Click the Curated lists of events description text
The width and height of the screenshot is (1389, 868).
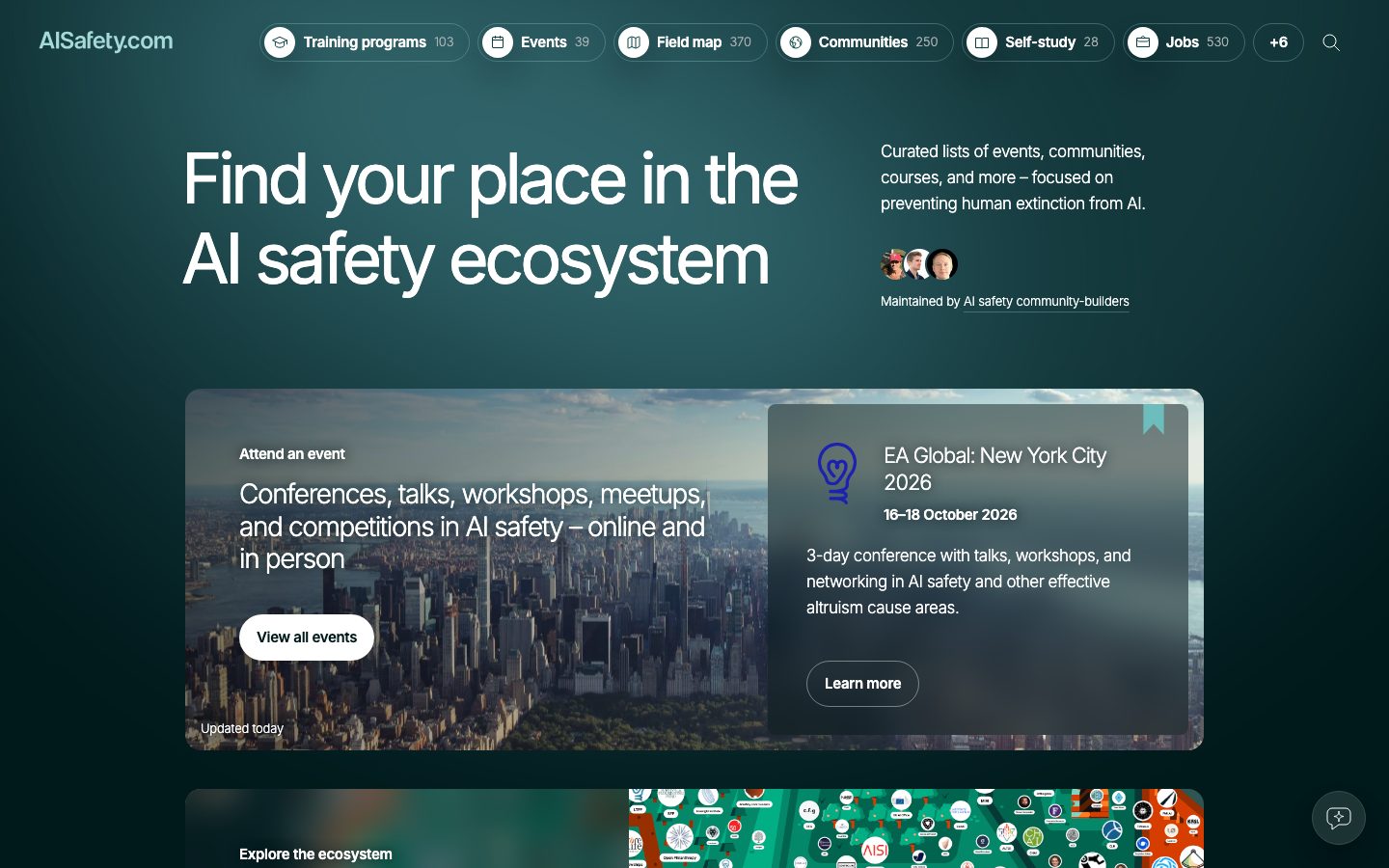[x=1013, y=177]
